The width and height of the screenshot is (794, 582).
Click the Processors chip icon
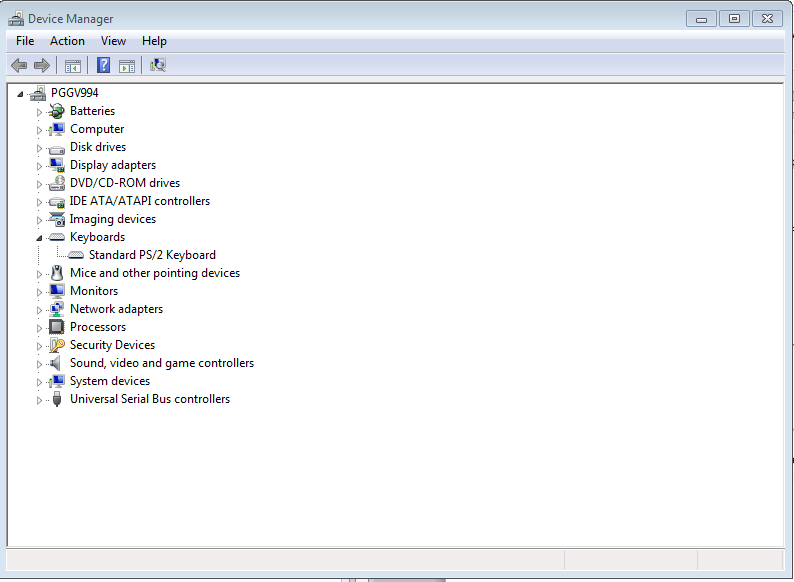click(x=57, y=327)
